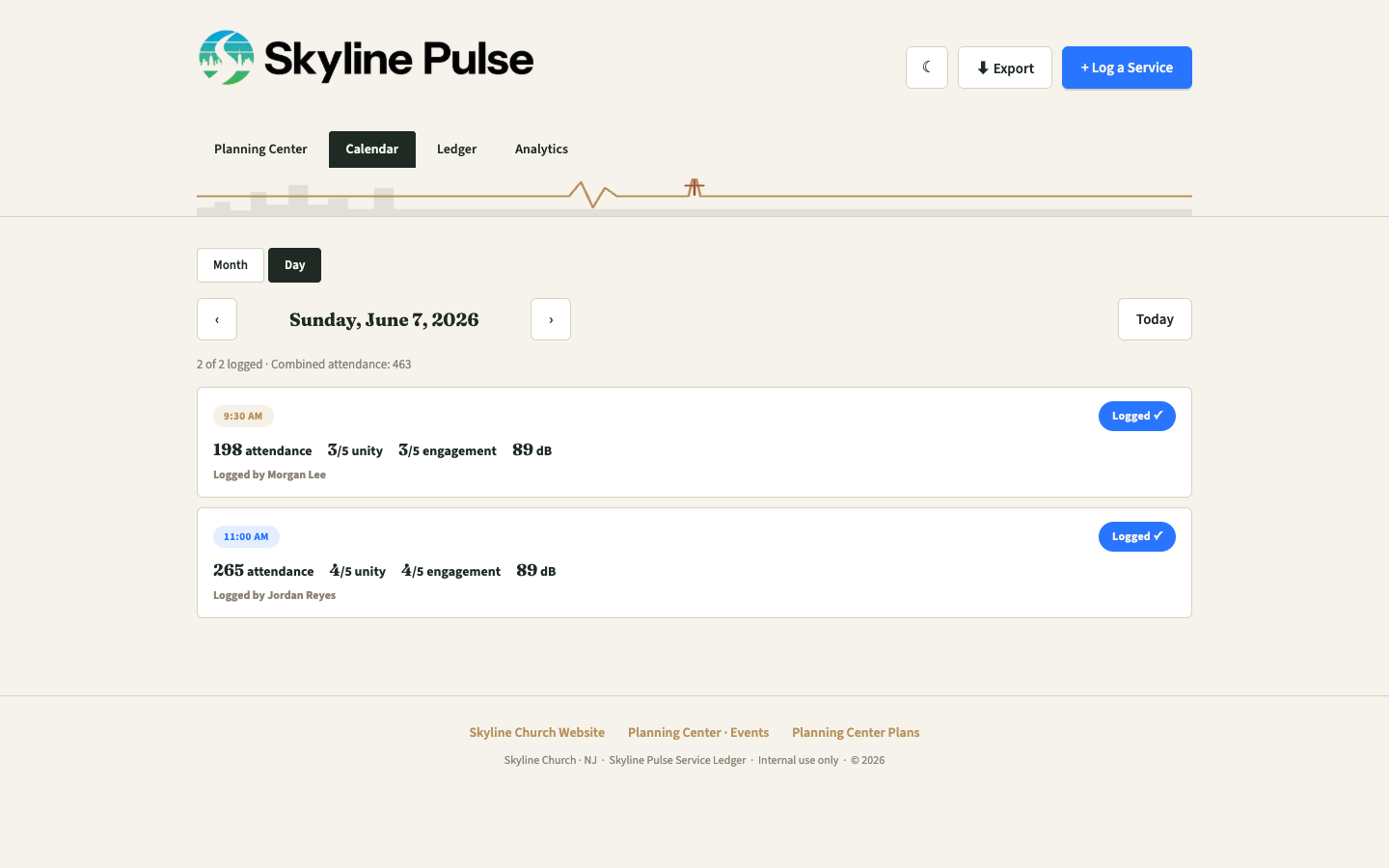Click the Logged by Morgan Lee text
This screenshot has height=868, width=1389.
click(x=269, y=475)
